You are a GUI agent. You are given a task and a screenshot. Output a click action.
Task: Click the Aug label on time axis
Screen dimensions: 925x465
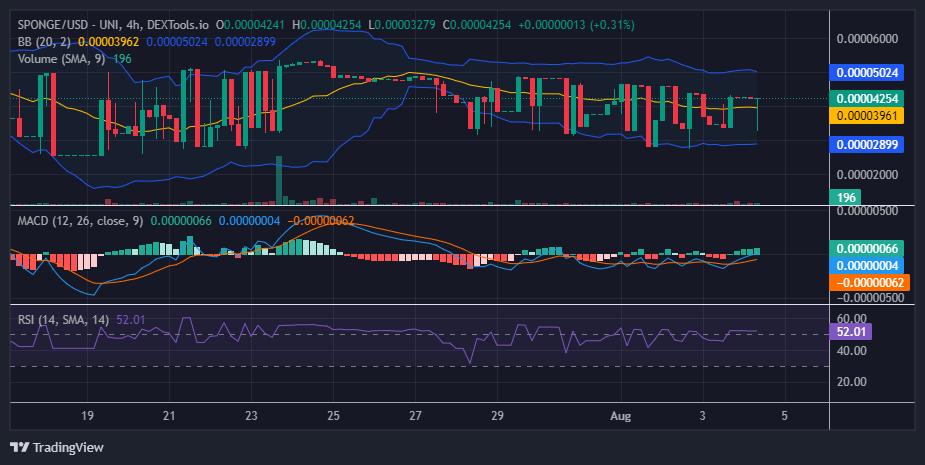(x=621, y=416)
